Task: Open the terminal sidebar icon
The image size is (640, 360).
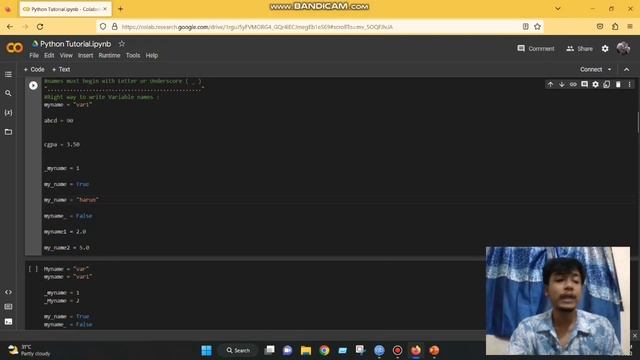Action: (x=8, y=322)
